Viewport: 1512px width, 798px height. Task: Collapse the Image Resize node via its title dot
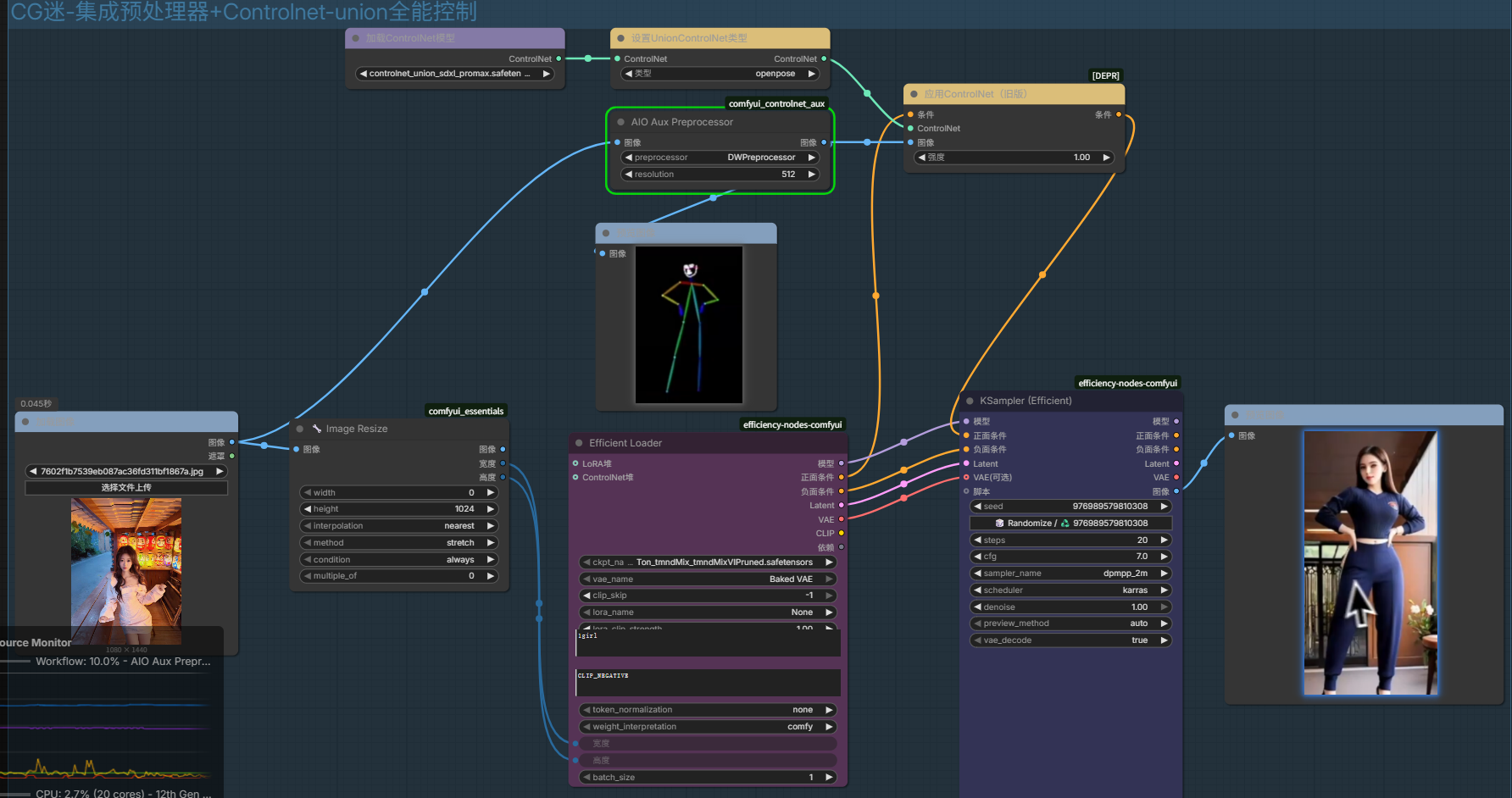[300, 429]
